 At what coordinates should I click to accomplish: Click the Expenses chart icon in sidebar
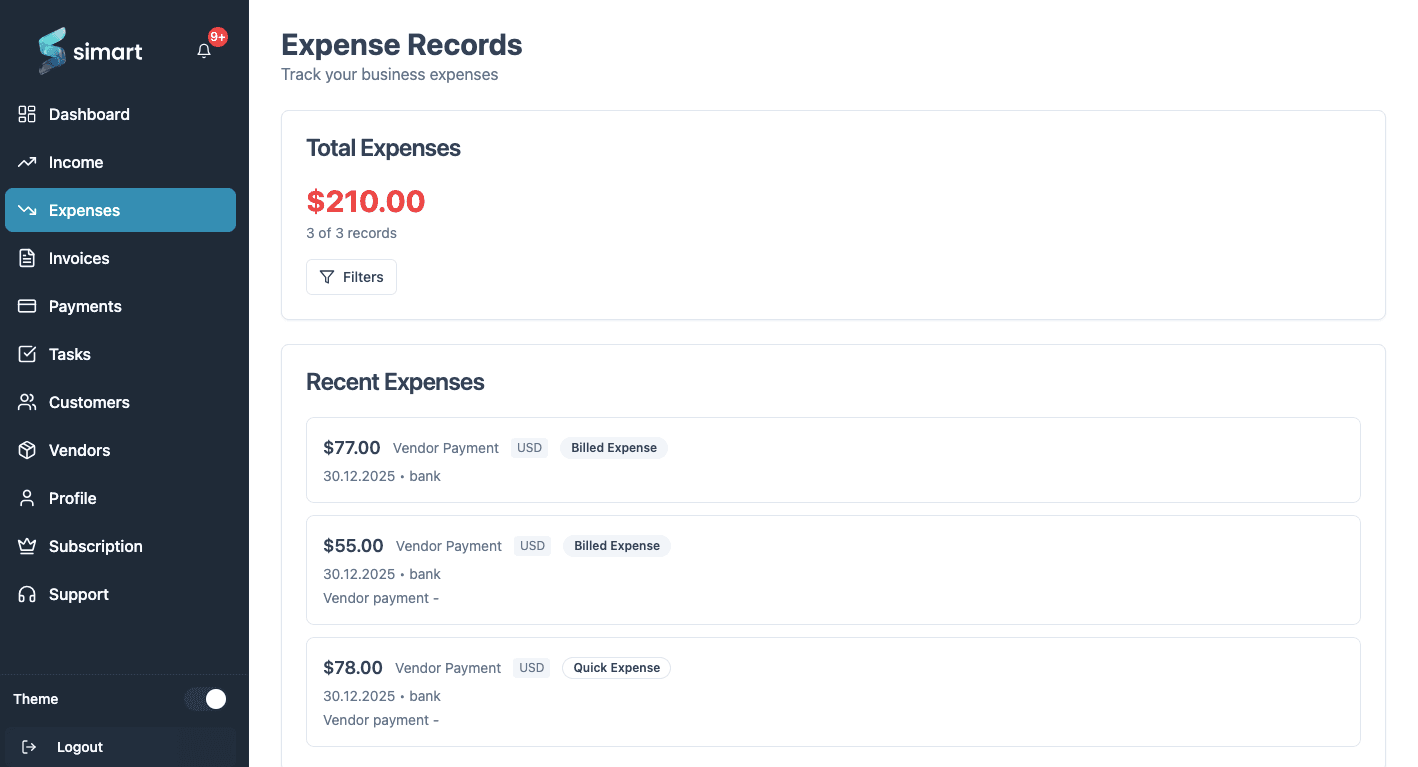pyautogui.click(x=27, y=210)
